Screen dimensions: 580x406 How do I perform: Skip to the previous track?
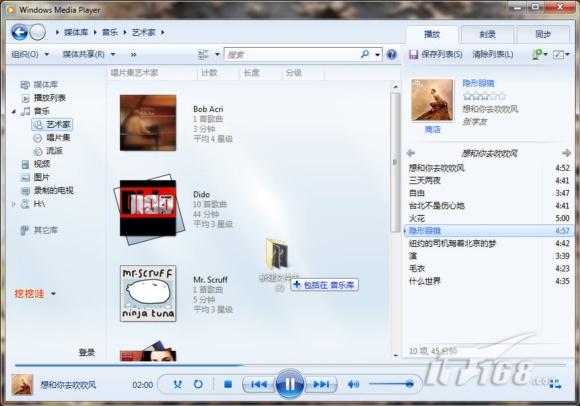click(x=259, y=385)
